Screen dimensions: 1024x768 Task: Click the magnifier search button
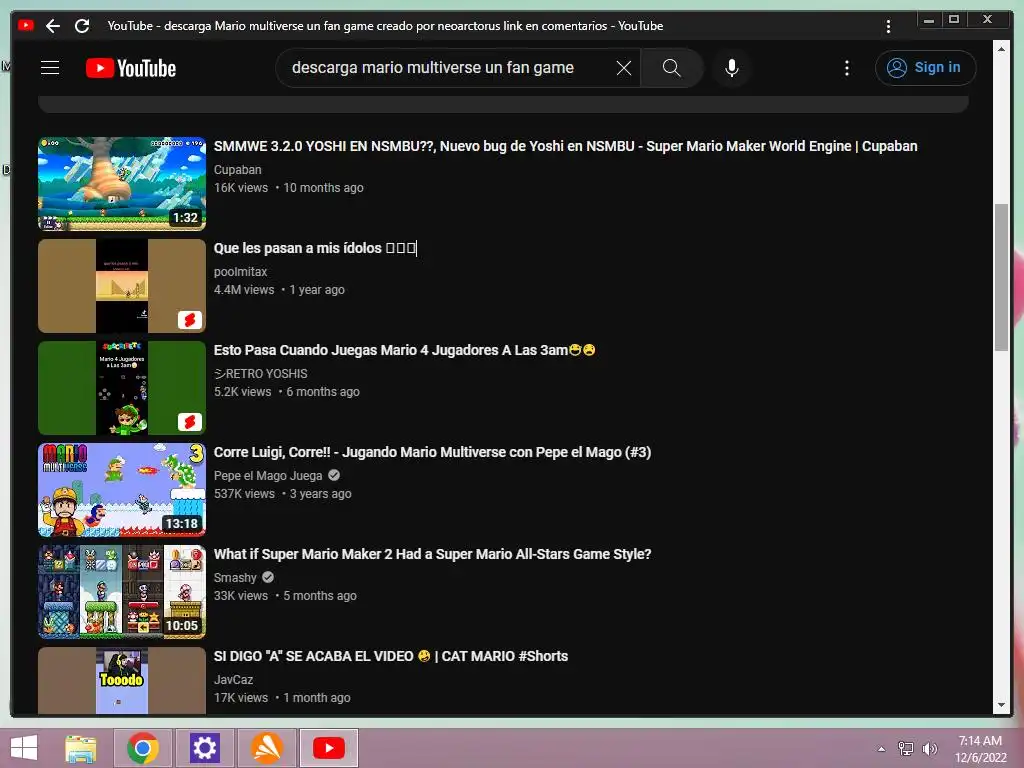pyautogui.click(x=671, y=68)
